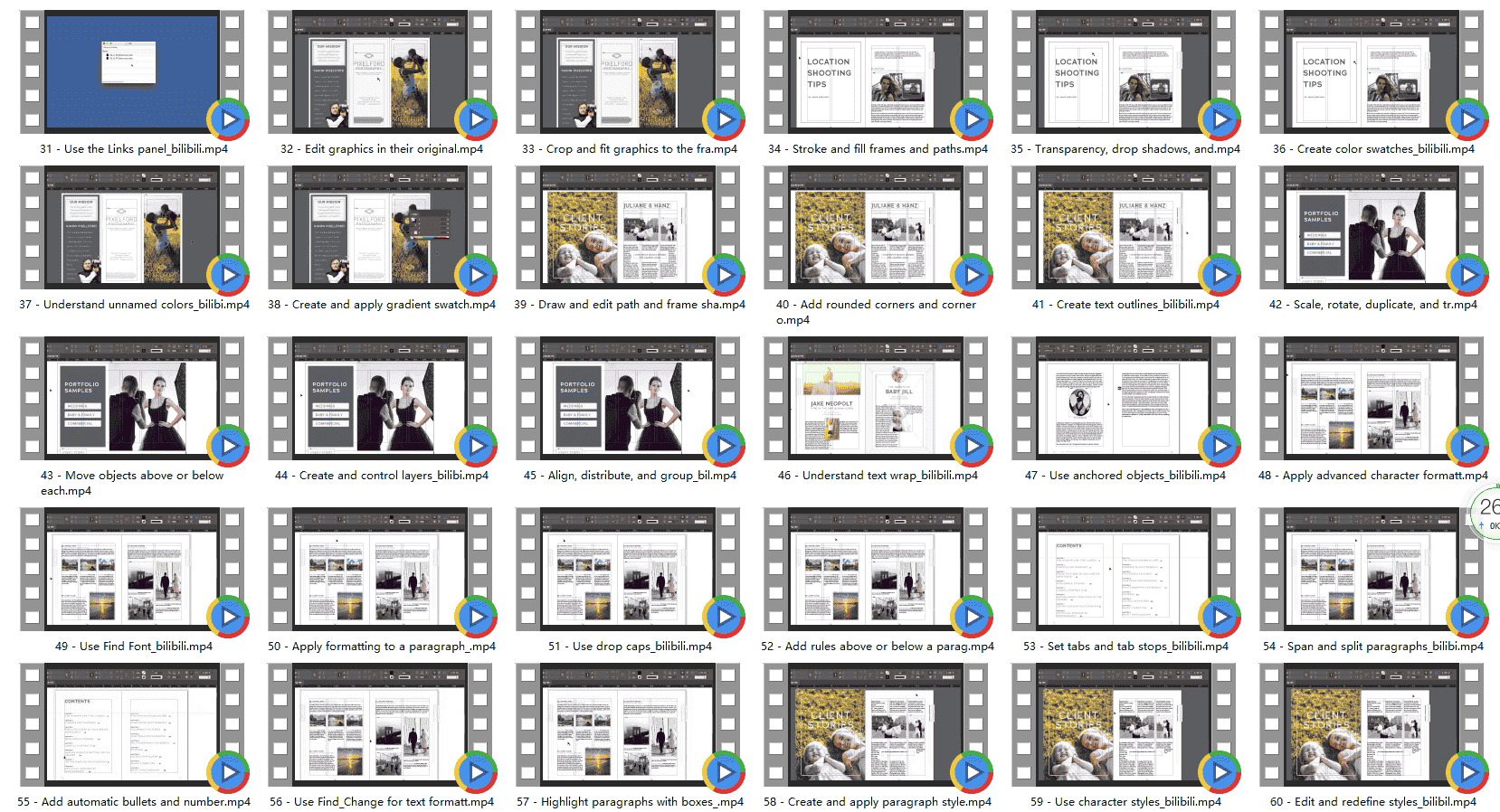The width and height of the screenshot is (1500, 812).
Task: Click thumbnail of 49 Use Find Font
Action: (132, 570)
